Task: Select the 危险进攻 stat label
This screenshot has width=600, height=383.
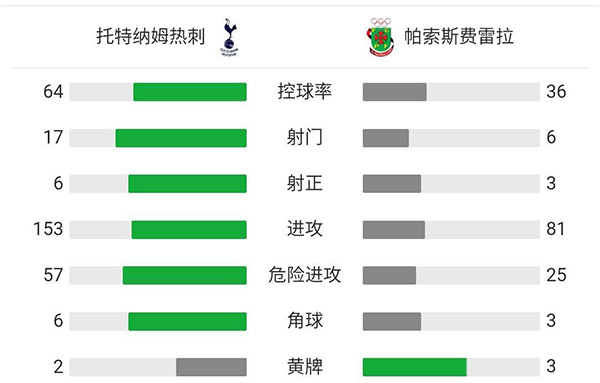Action: [305, 275]
